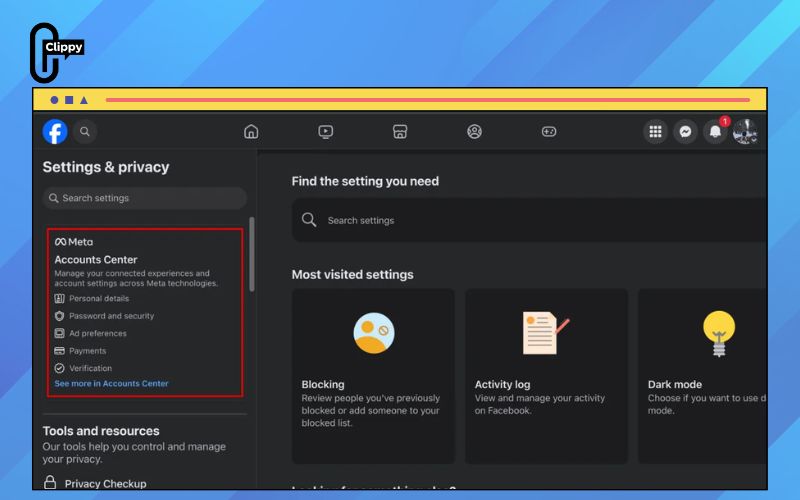Click the Personal details icon
800x500 pixels.
(60, 298)
